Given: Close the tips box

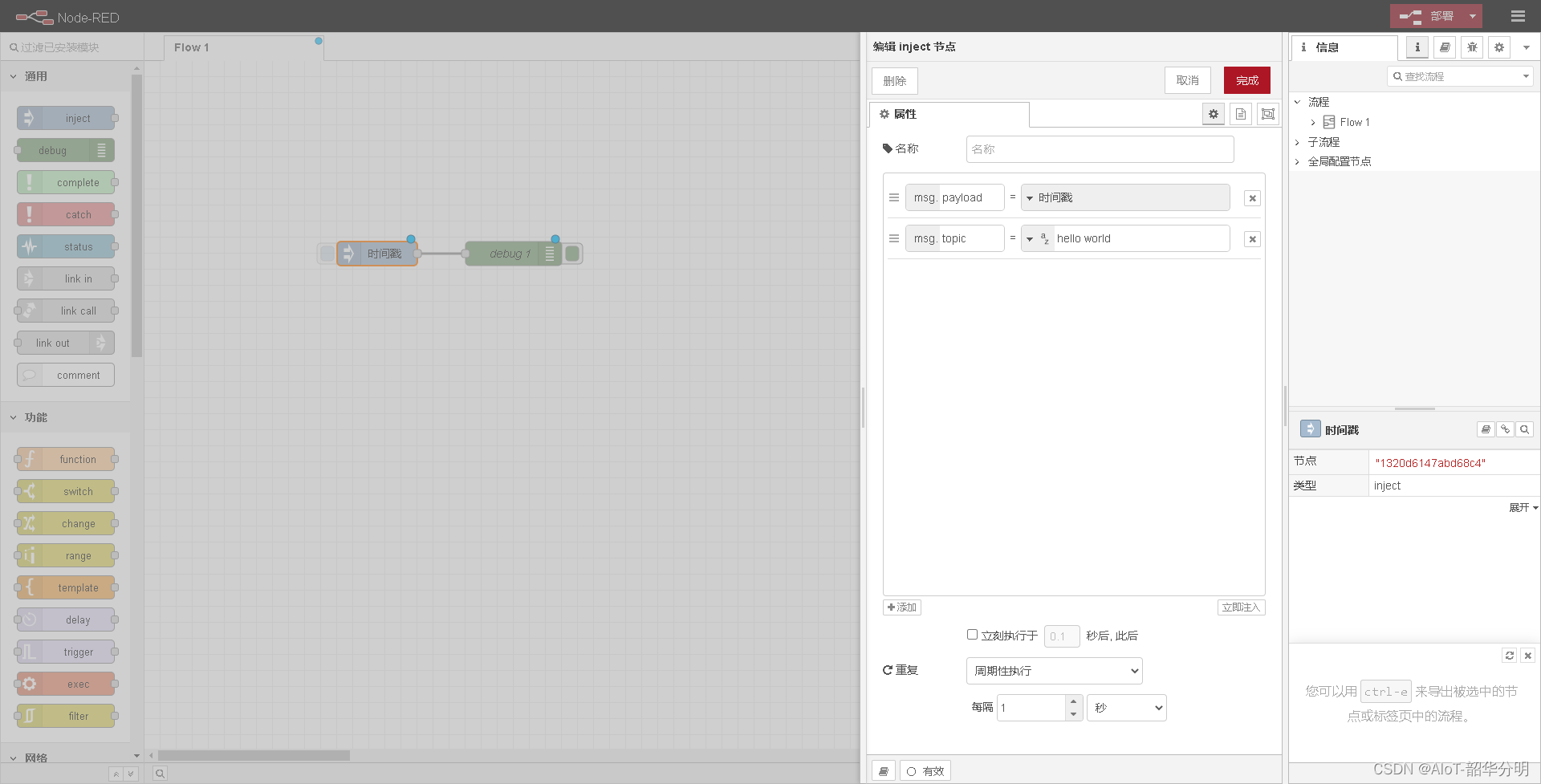Looking at the screenshot, I should [1528, 656].
